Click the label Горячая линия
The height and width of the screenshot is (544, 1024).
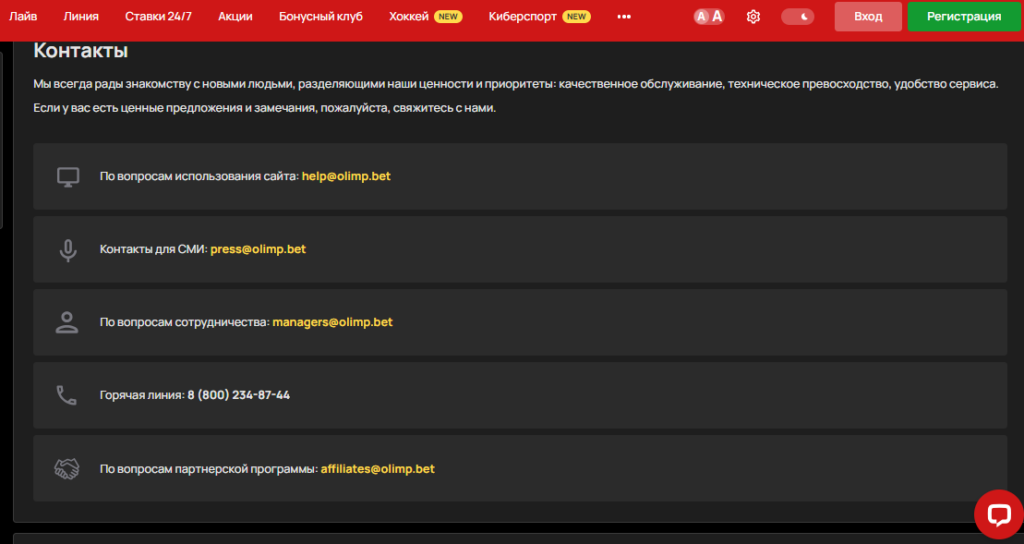pos(142,395)
